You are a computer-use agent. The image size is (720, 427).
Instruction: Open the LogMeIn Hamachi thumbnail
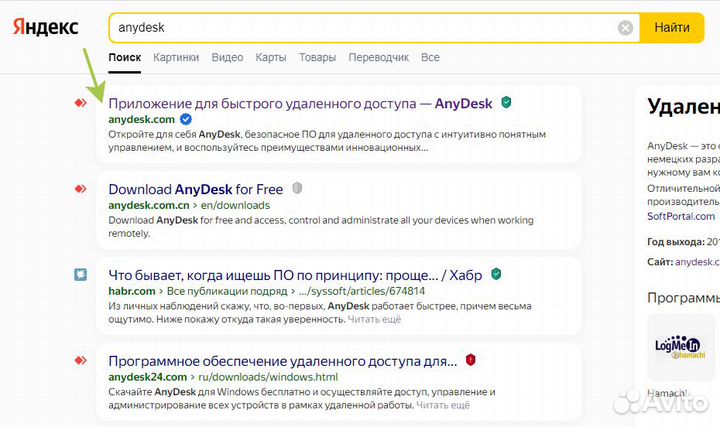point(681,347)
